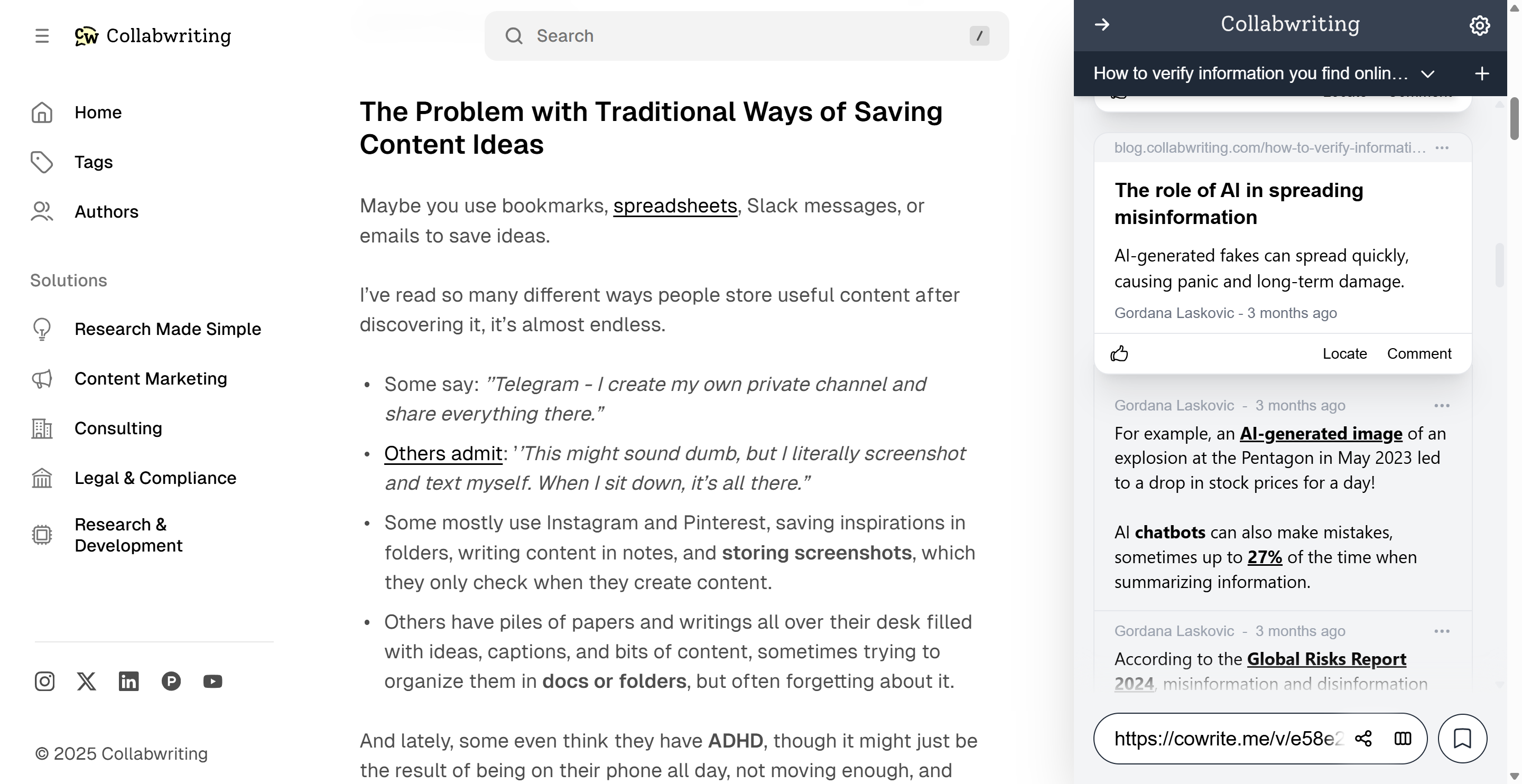Open the YouTube social icon

tap(212, 681)
